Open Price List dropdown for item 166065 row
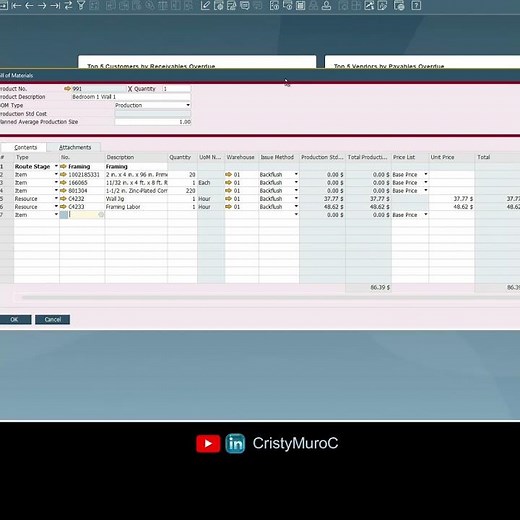The height and width of the screenshot is (520, 520). [x=426, y=182]
